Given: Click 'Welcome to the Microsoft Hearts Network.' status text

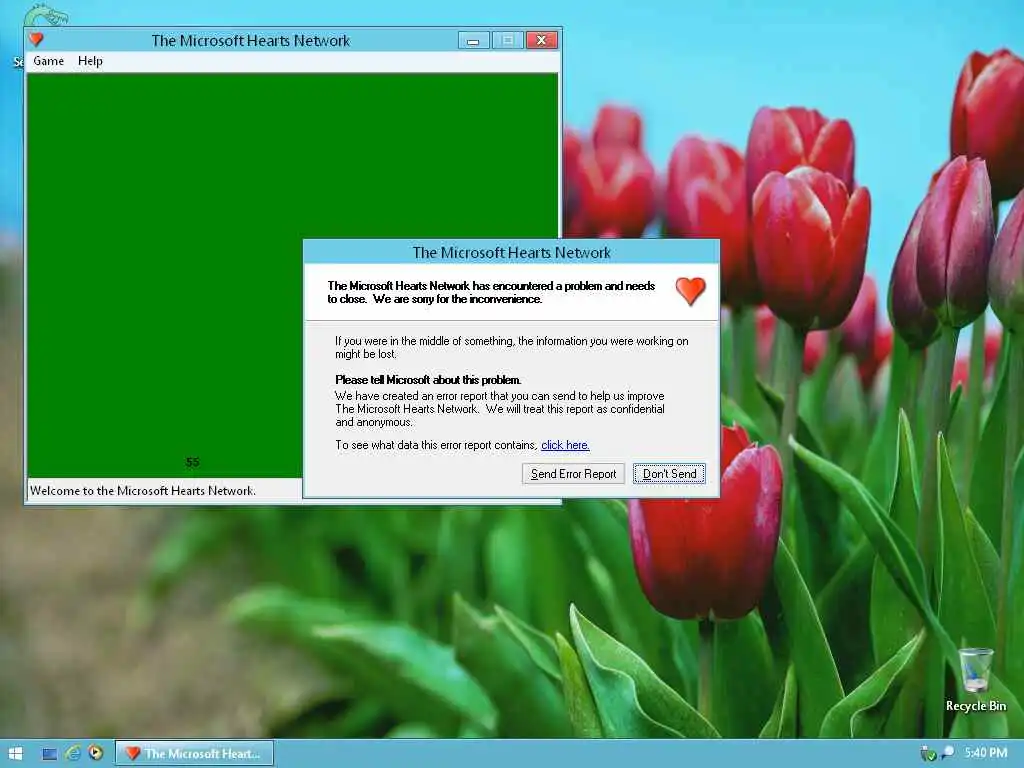Looking at the screenshot, I should point(143,490).
